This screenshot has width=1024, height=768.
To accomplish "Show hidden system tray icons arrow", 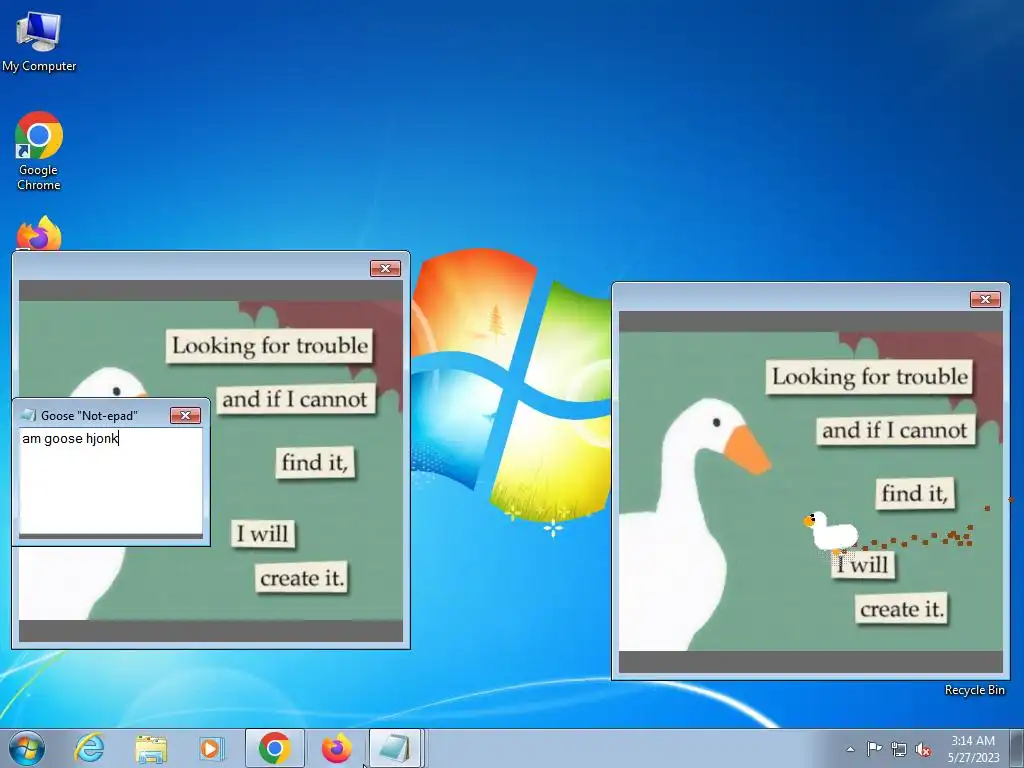I will point(850,749).
